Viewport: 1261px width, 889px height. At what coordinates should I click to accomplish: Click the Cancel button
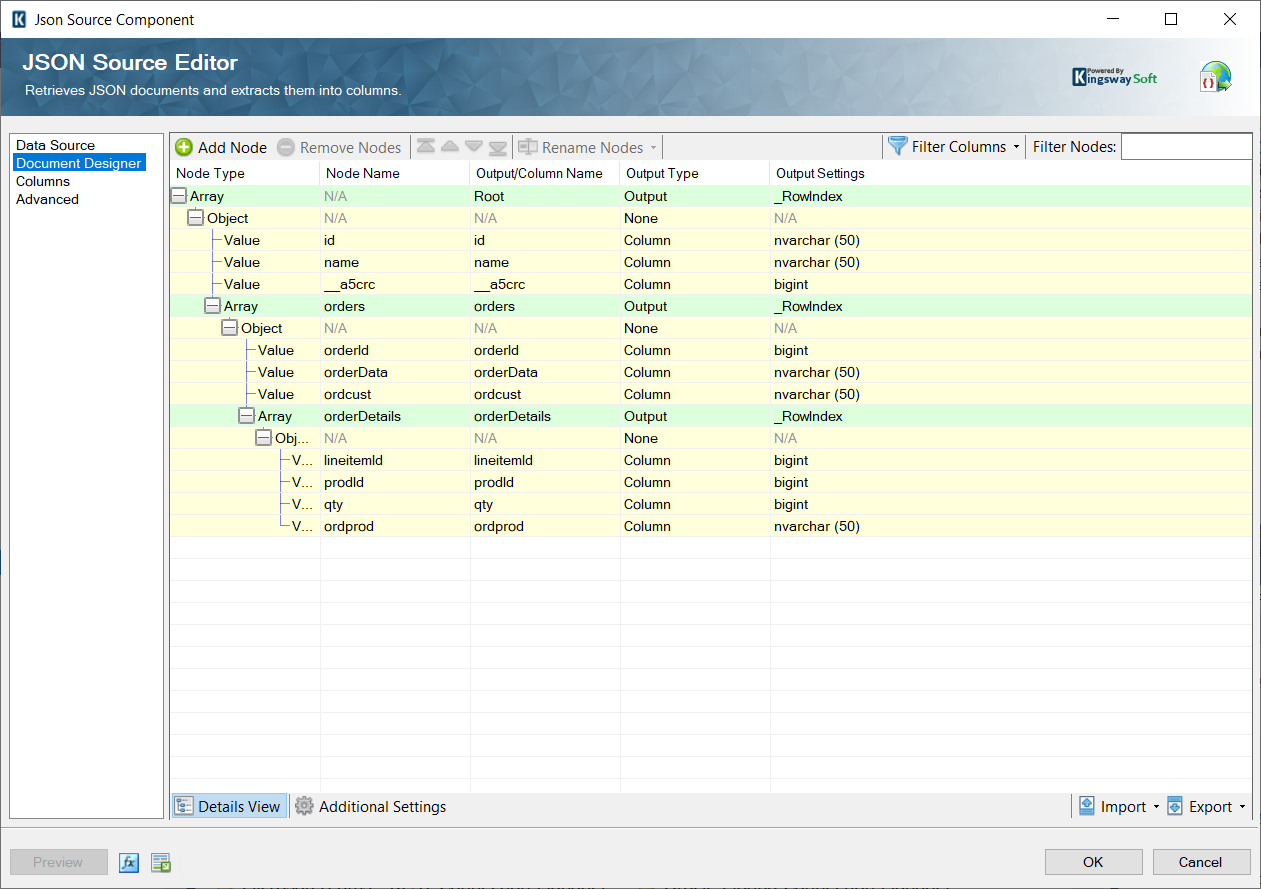pos(1201,862)
